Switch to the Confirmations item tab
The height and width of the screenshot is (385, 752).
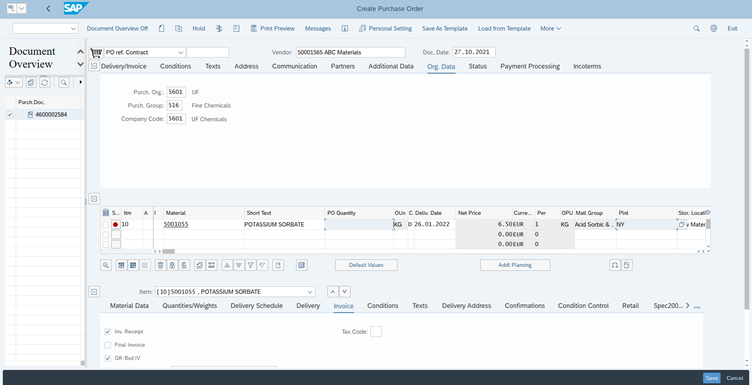point(525,305)
